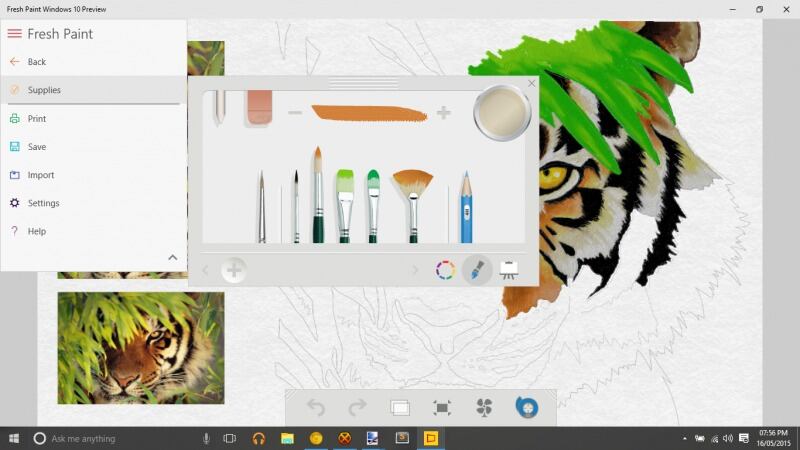This screenshot has height=450, width=800.
Task: Toggle the hamburger menu button
Action: 14,34
